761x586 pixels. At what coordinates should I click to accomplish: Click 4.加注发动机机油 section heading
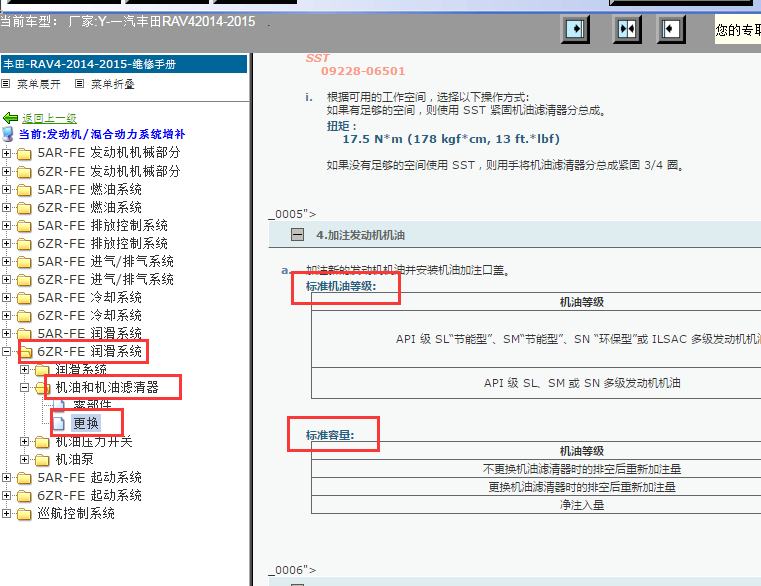(x=361, y=235)
